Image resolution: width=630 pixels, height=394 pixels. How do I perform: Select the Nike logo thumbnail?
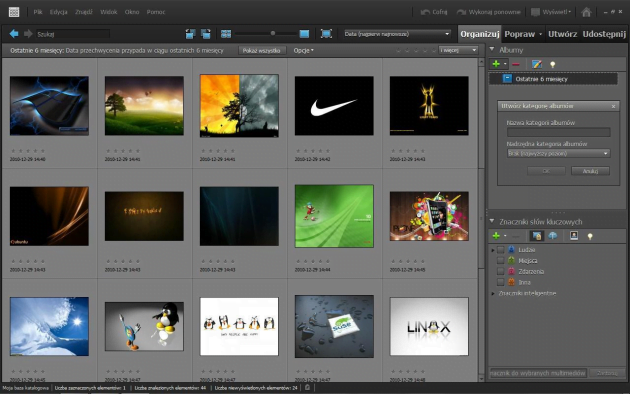(334, 106)
